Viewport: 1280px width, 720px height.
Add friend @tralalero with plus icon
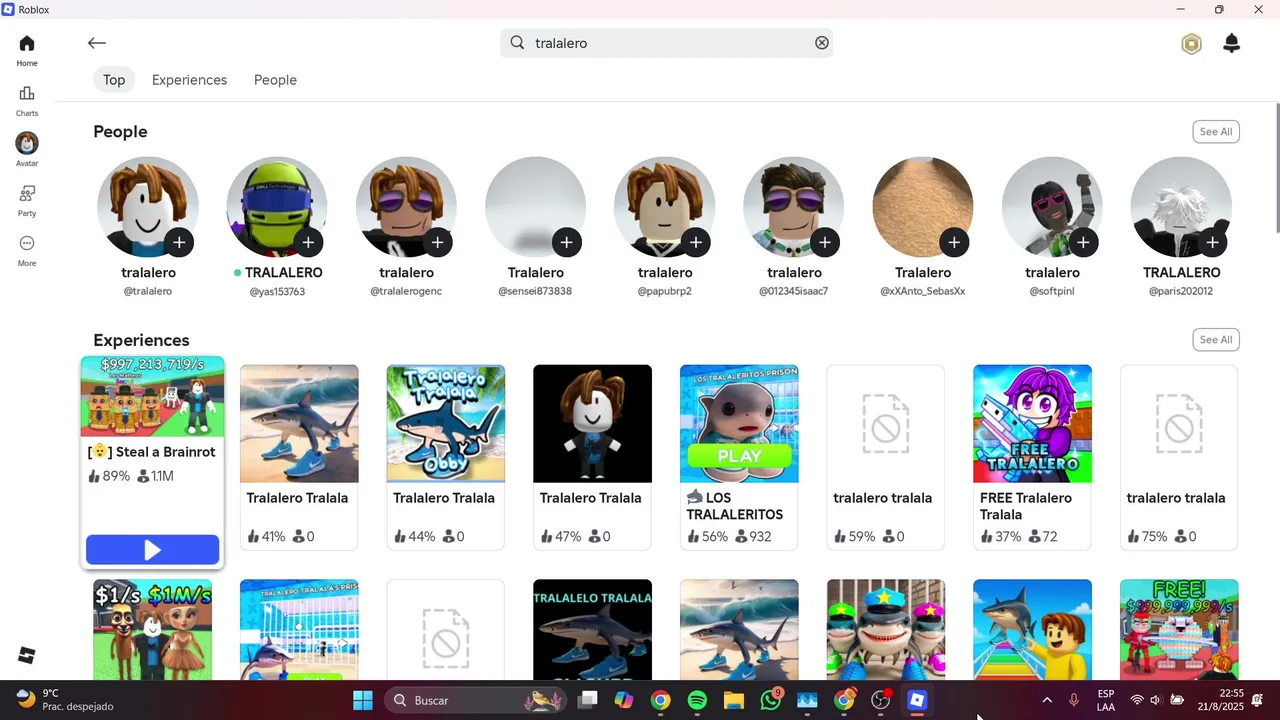click(179, 242)
